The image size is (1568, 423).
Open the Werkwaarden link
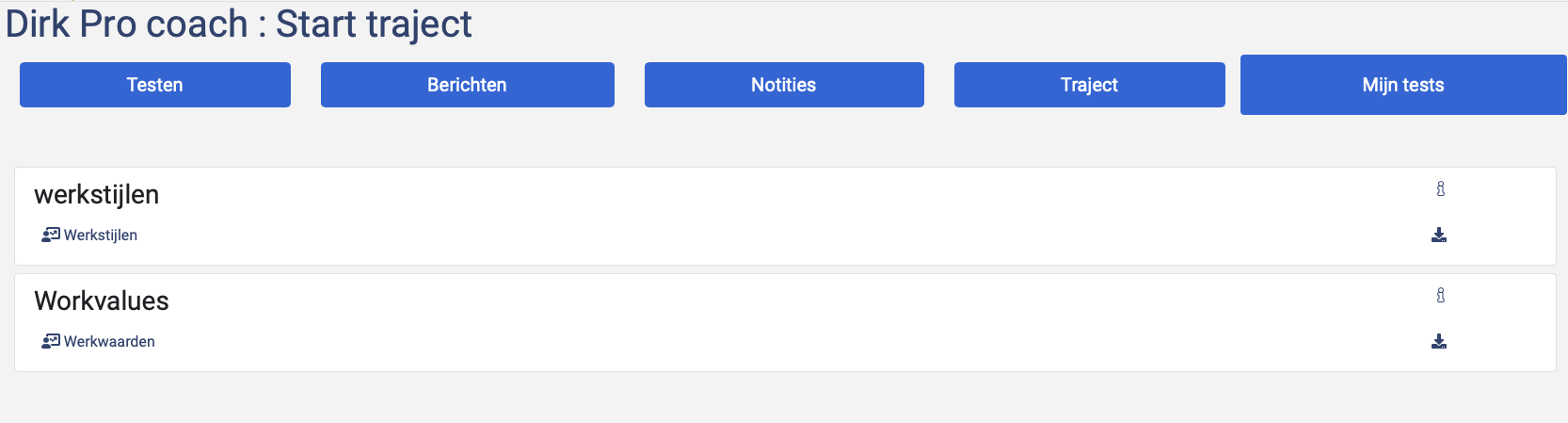coord(109,342)
